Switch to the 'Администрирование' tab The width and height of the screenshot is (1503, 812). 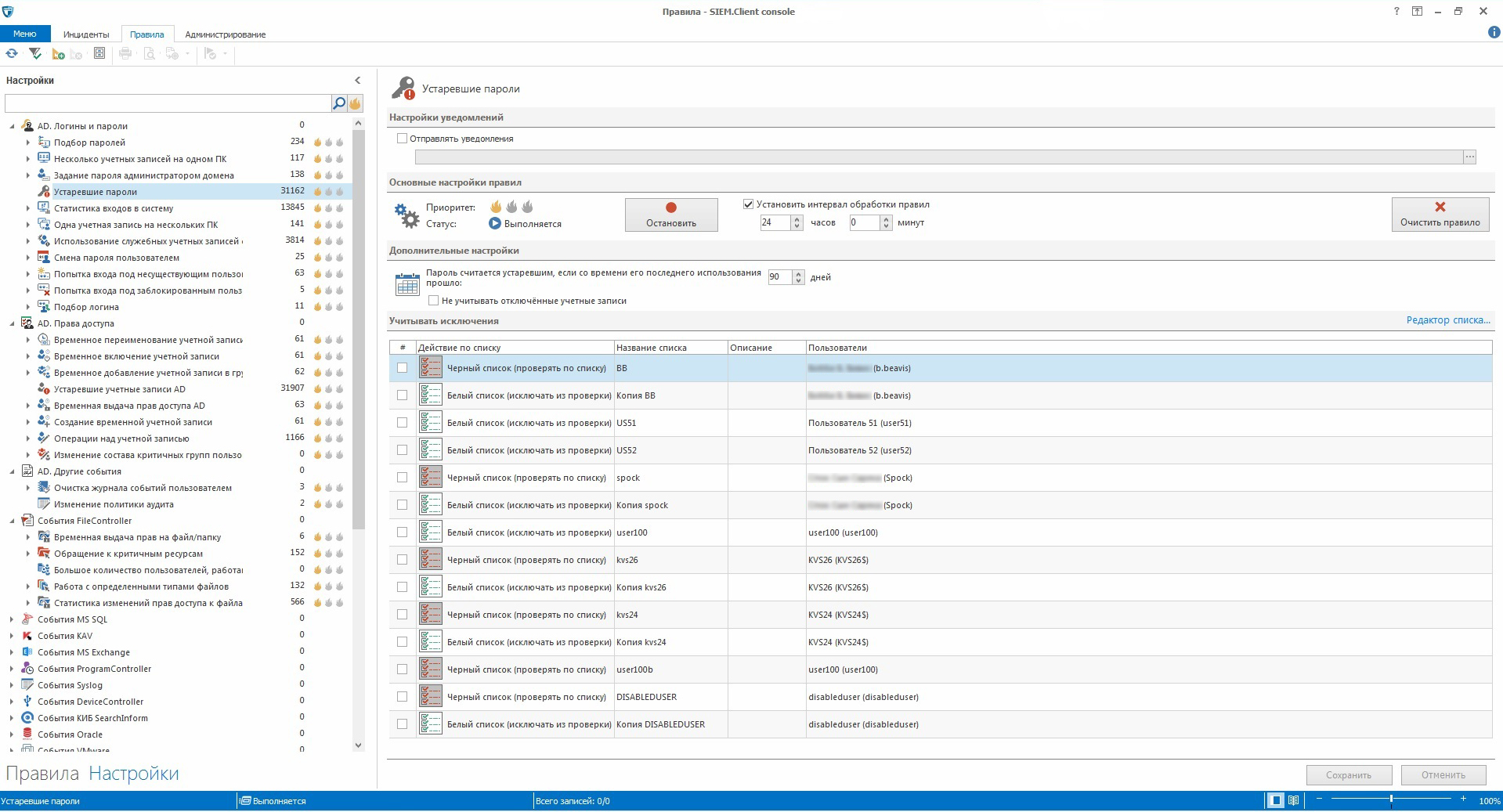[x=225, y=34]
